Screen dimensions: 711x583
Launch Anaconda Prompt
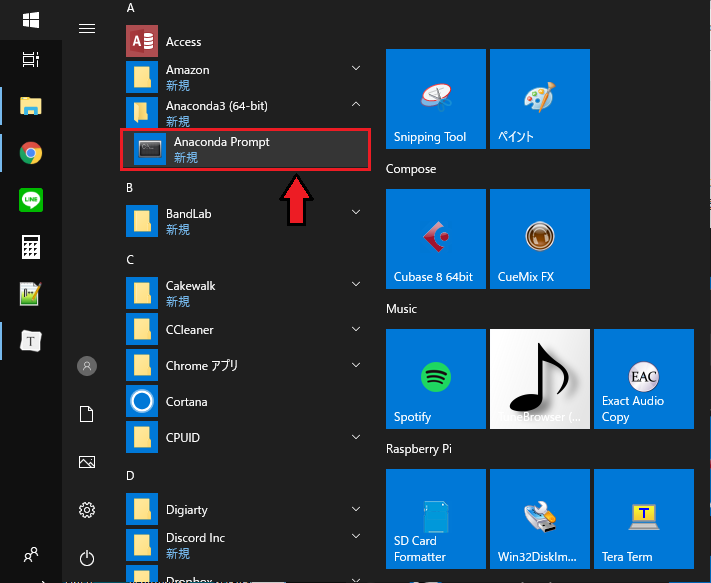click(245, 149)
